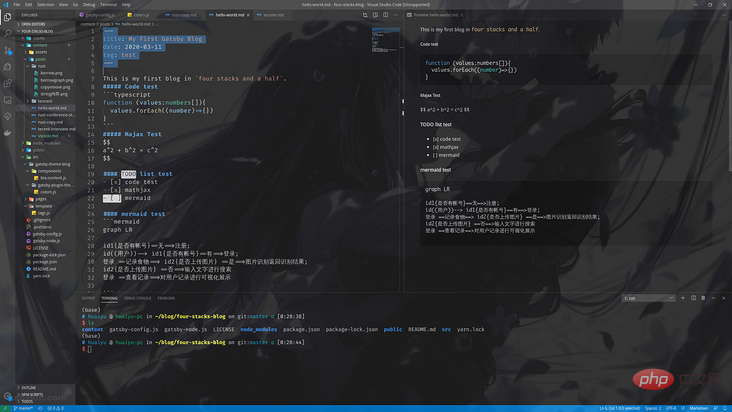Click the feedback icon in status bar
This screenshot has width=732, height=412.
tap(716, 408)
